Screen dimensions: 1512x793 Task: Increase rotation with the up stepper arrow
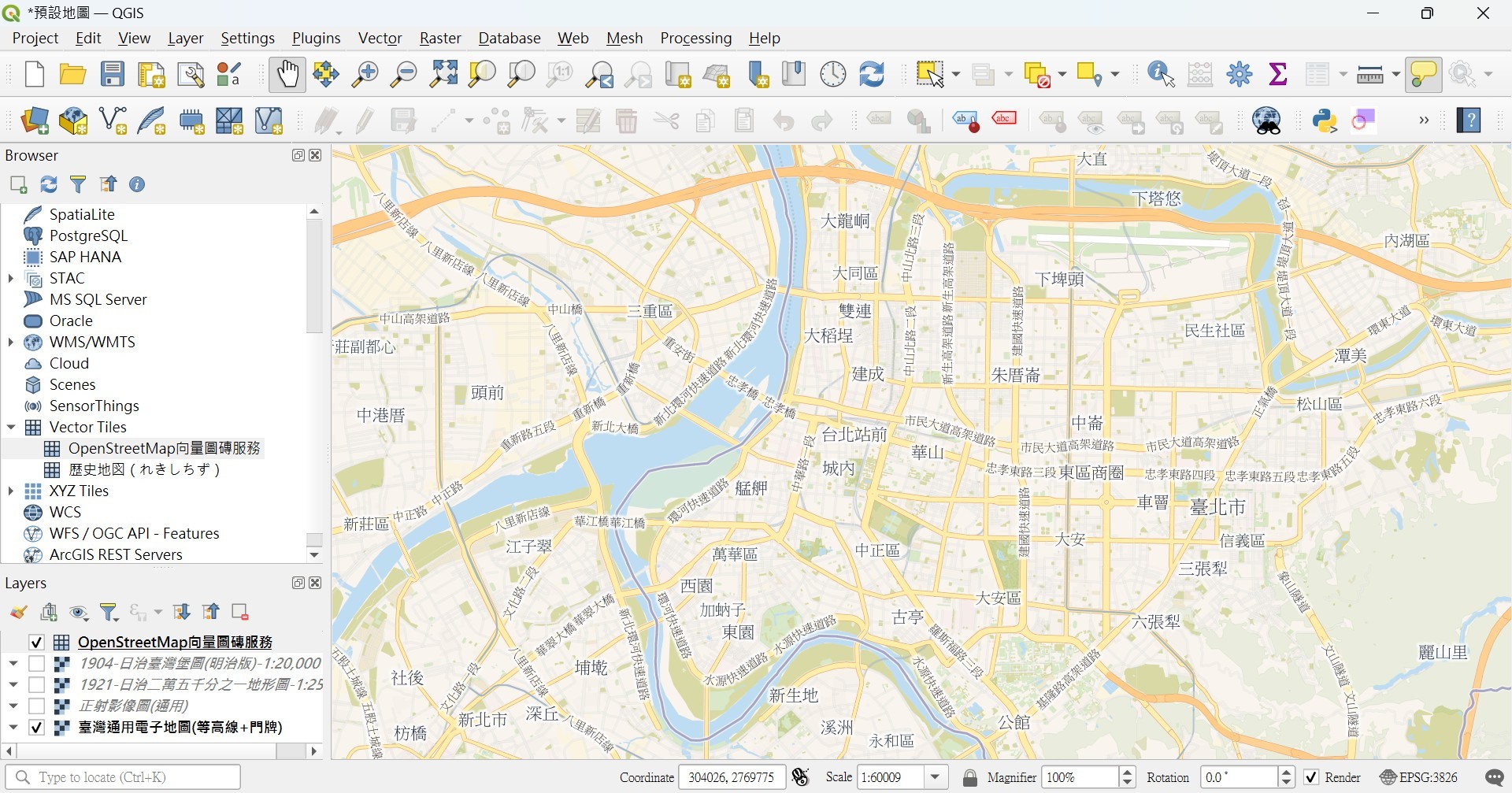(x=1287, y=772)
